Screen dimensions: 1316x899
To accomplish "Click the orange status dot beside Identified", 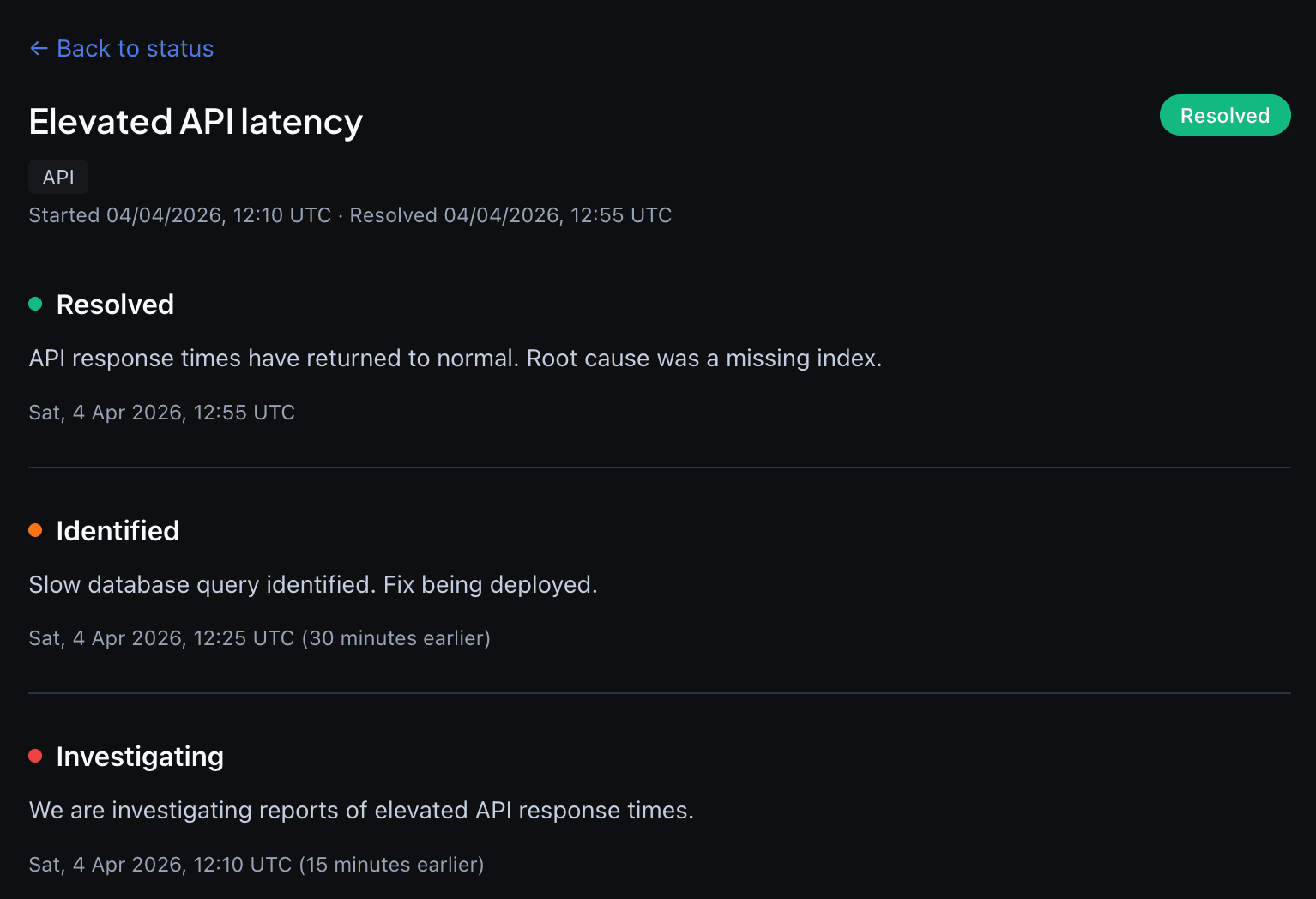I will [35, 530].
